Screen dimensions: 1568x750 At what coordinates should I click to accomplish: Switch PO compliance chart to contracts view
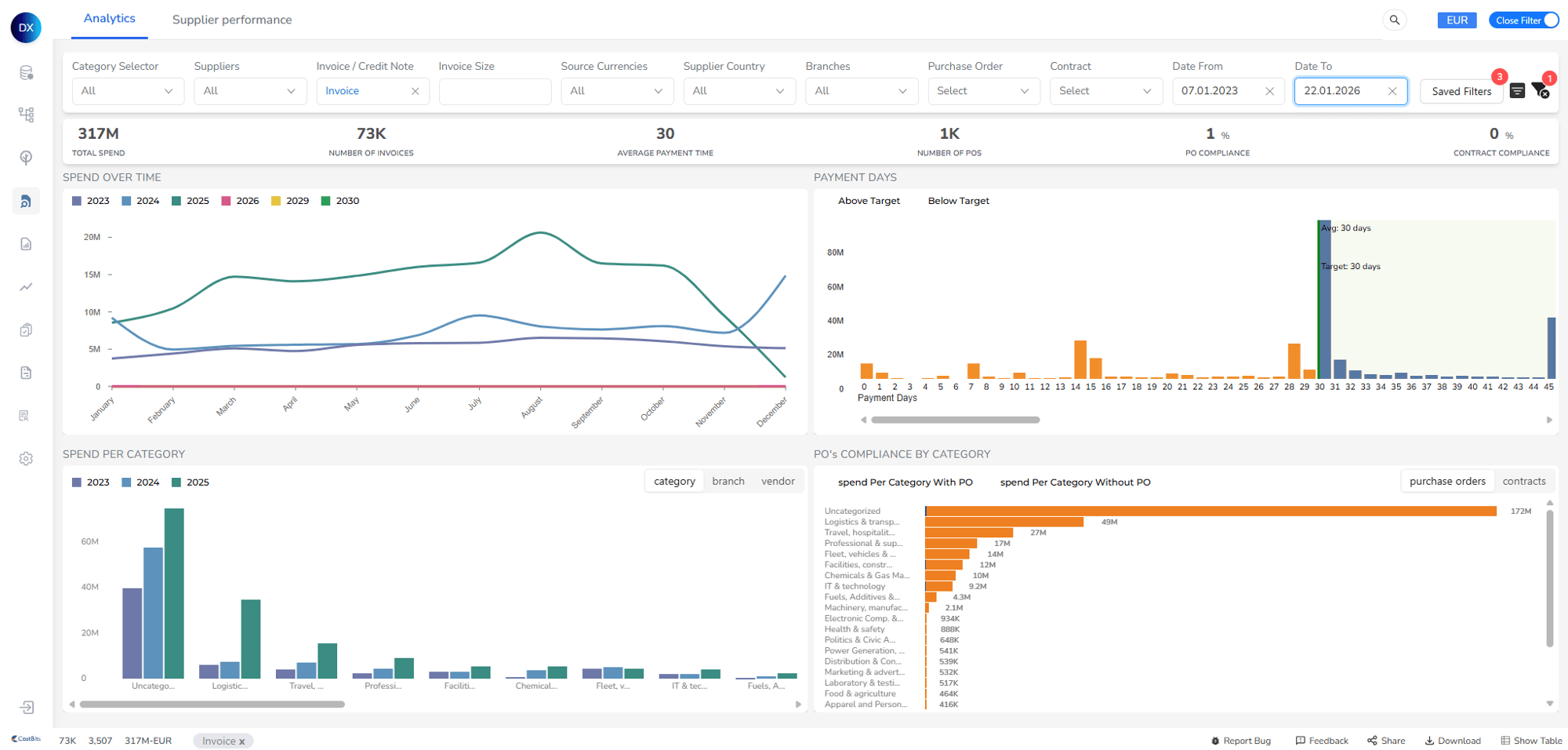tap(1524, 480)
